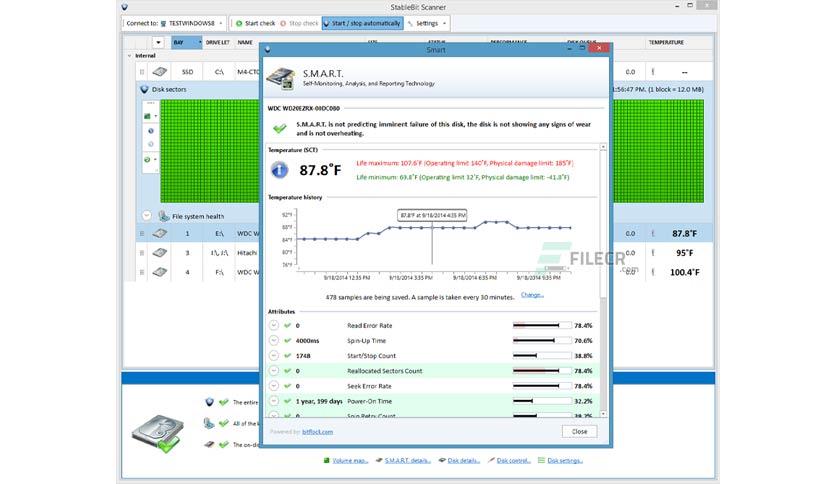Open the Disk settings... link
This screenshot has height=484, width=836.
coord(565,461)
